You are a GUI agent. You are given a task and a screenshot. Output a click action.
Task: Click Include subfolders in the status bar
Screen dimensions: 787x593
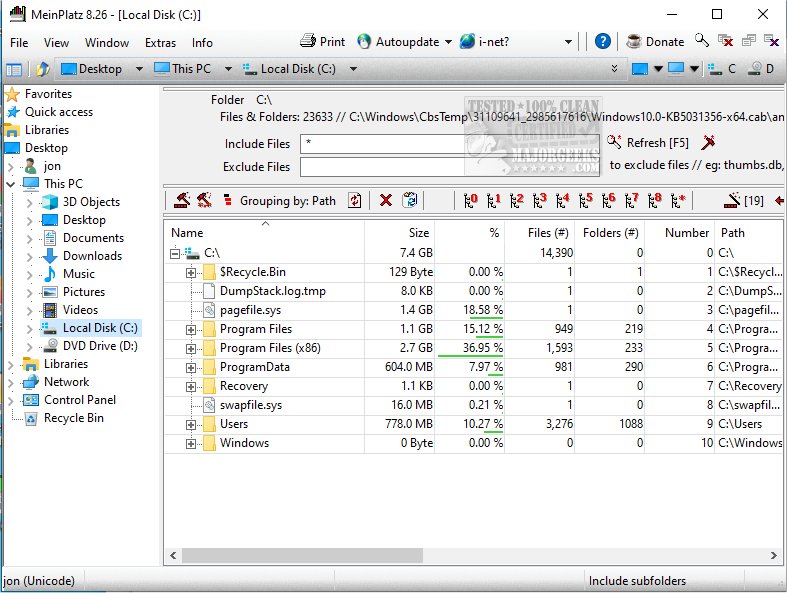(637, 581)
